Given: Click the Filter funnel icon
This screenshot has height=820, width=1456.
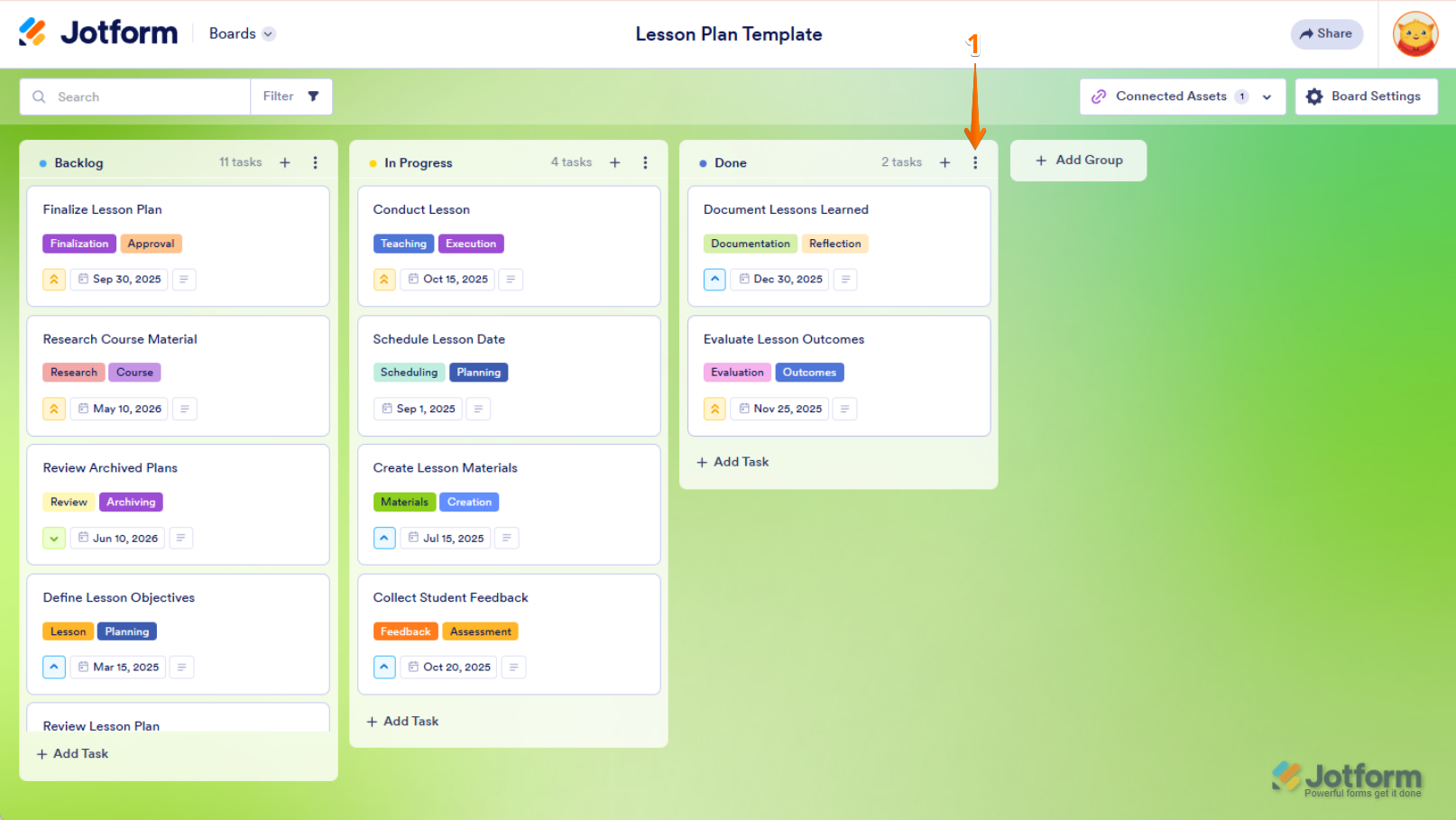Looking at the screenshot, I should coord(313,97).
